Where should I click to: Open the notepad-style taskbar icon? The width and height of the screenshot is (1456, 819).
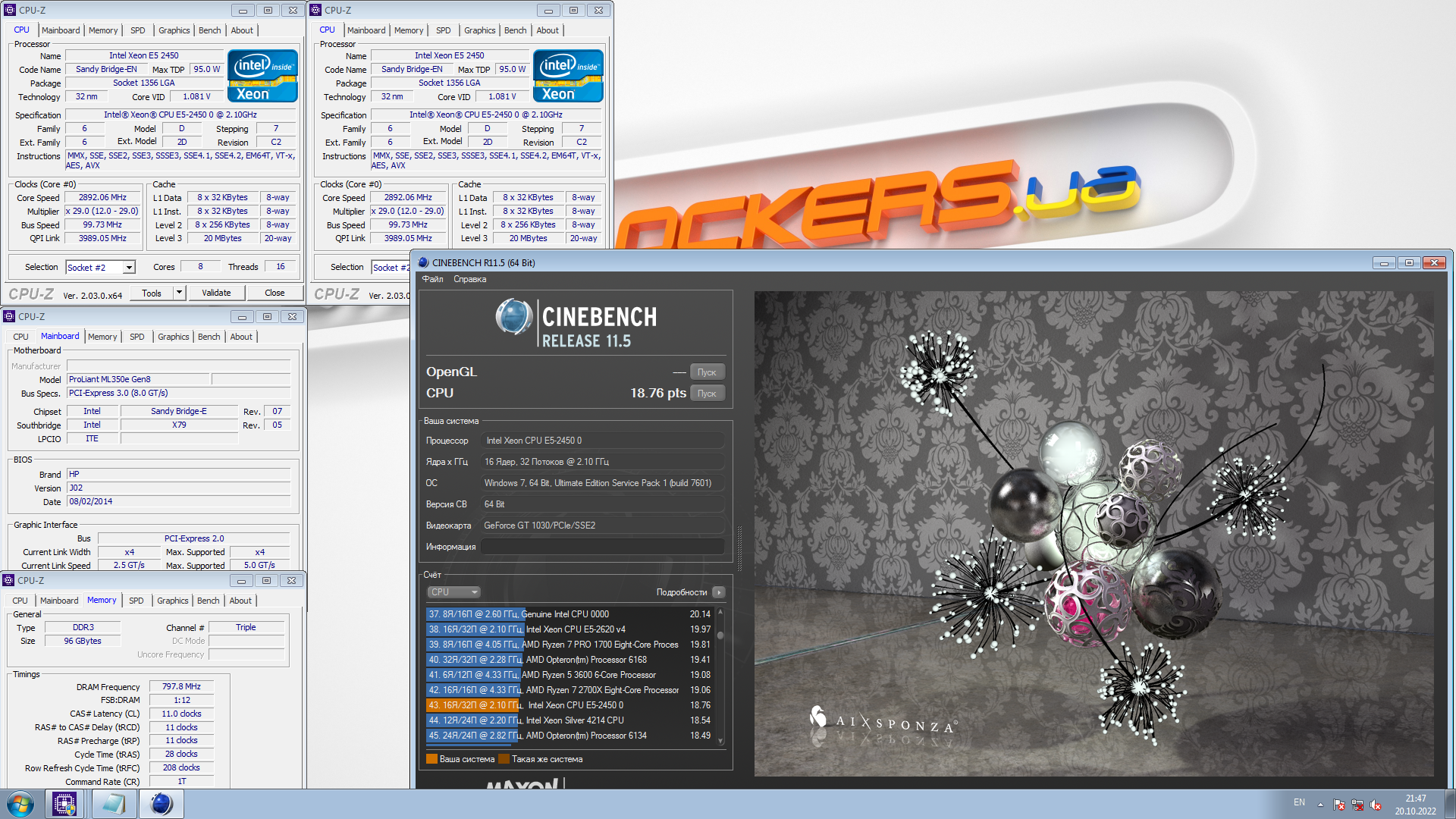click(x=114, y=804)
